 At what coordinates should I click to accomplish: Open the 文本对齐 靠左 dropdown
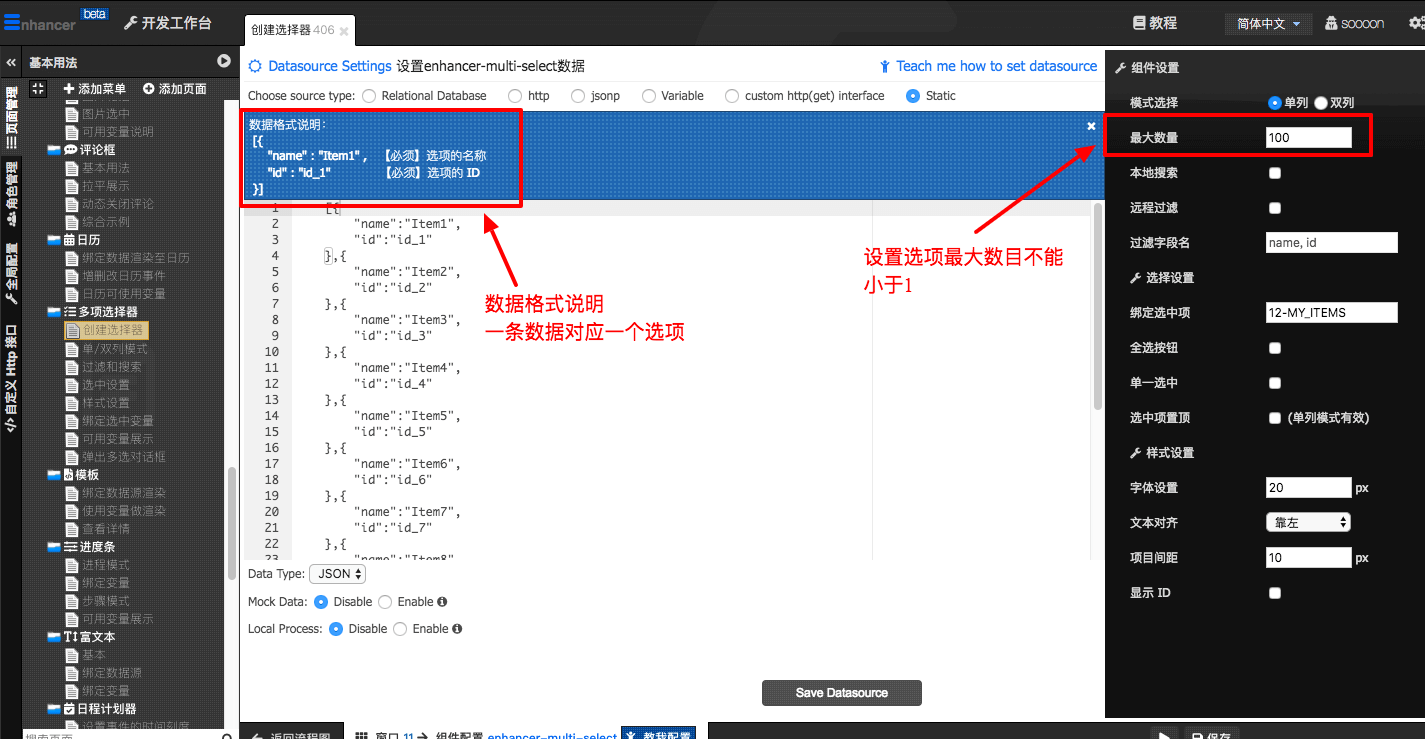(1307, 522)
